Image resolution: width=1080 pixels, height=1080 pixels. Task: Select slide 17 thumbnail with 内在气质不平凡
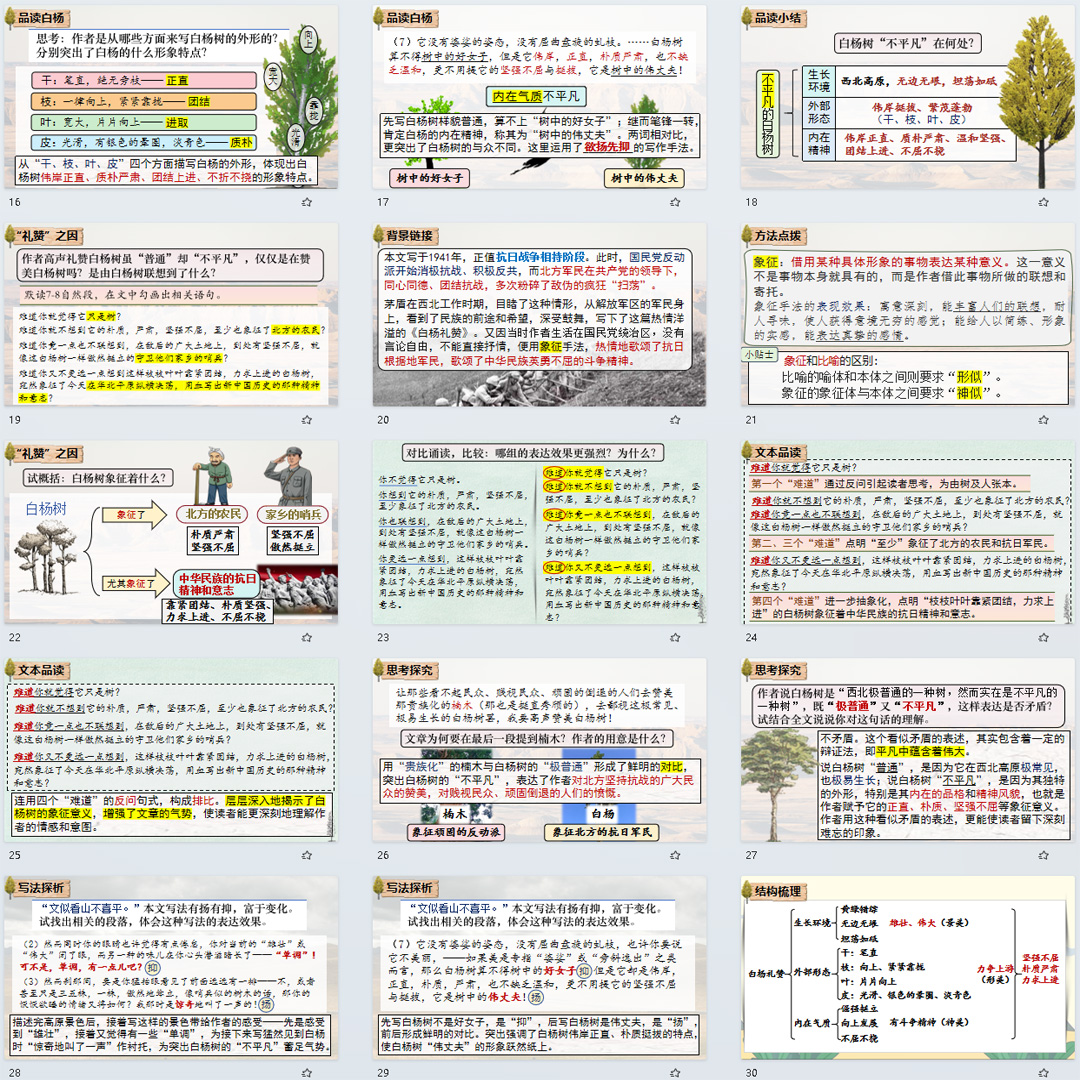point(539,97)
